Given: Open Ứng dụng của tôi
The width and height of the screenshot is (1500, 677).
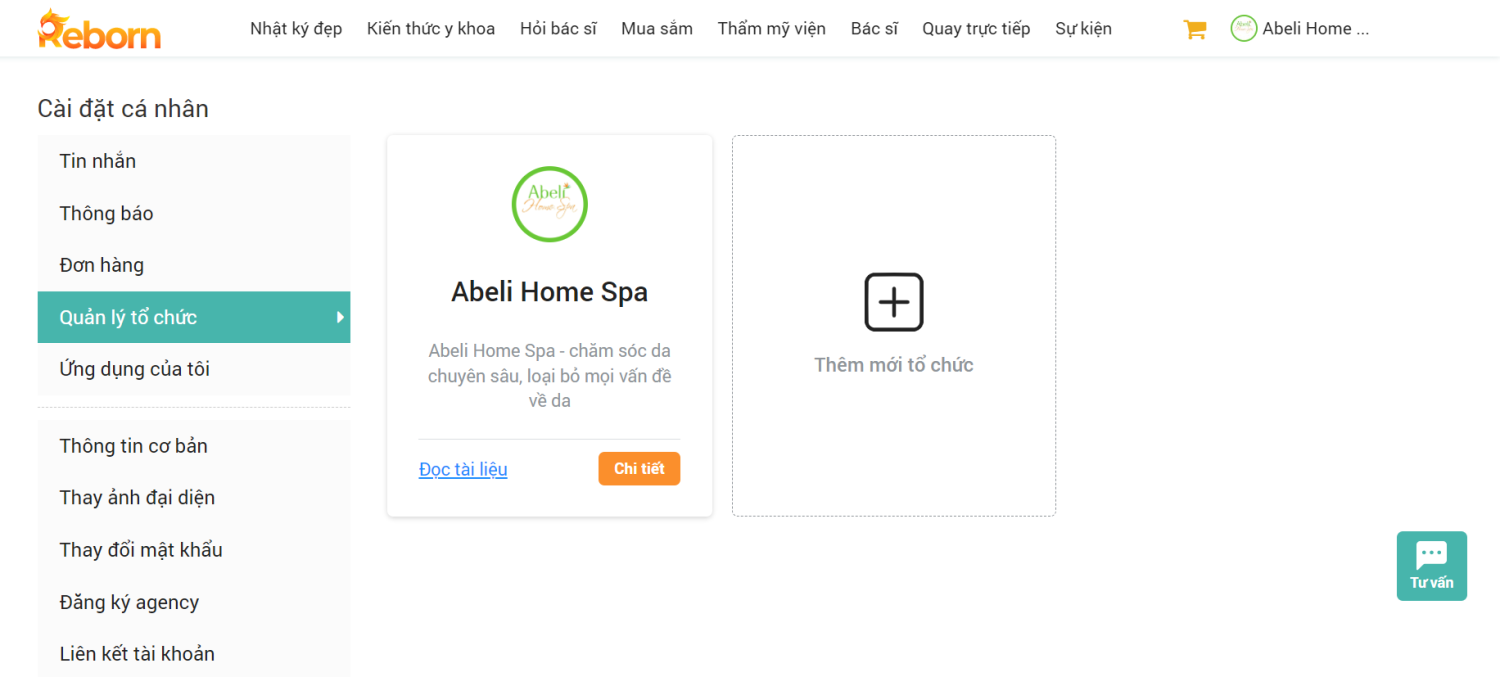Looking at the screenshot, I should (x=194, y=369).
